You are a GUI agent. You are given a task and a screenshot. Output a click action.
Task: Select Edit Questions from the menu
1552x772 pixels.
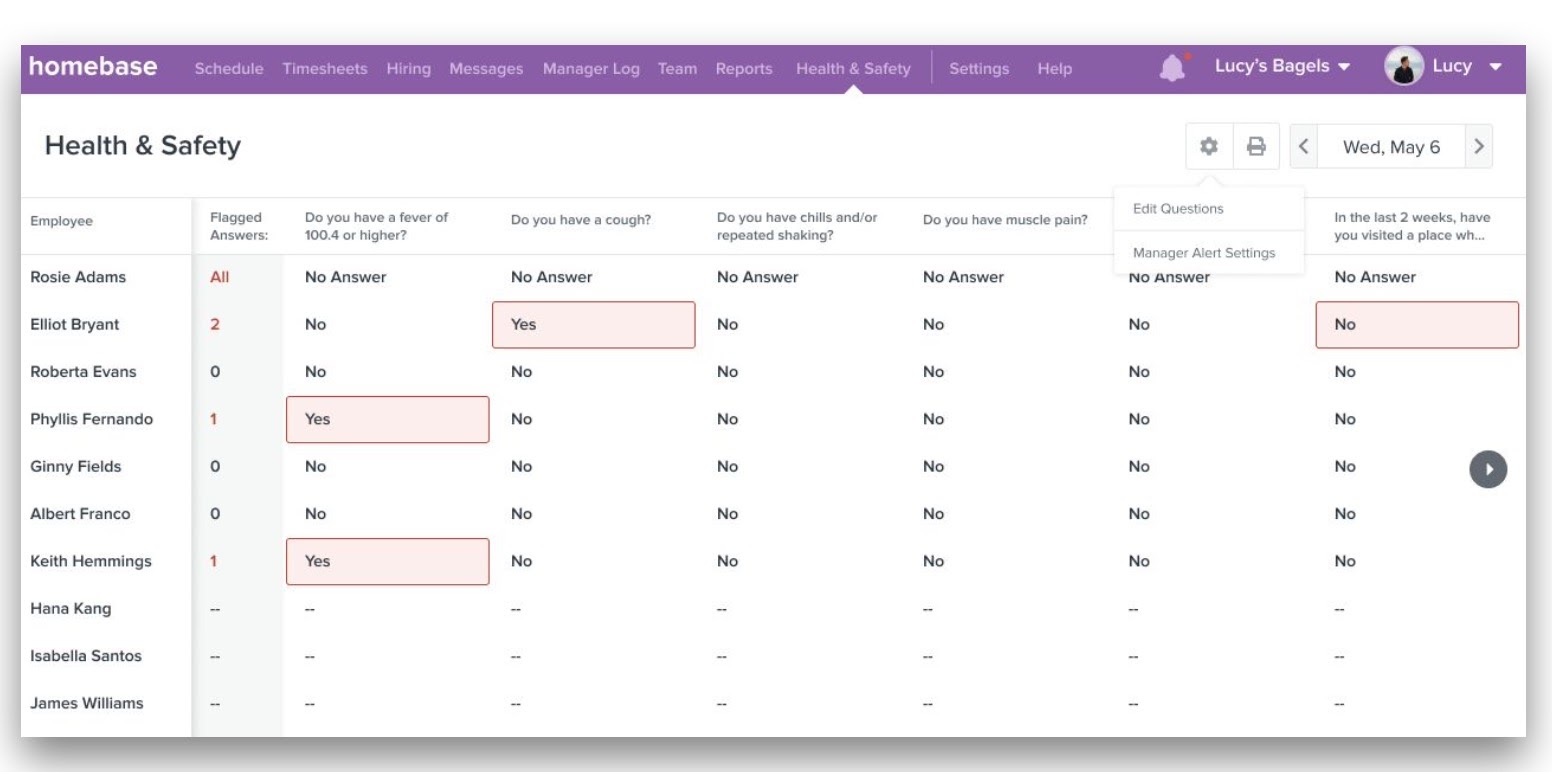click(x=1178, y=209)
